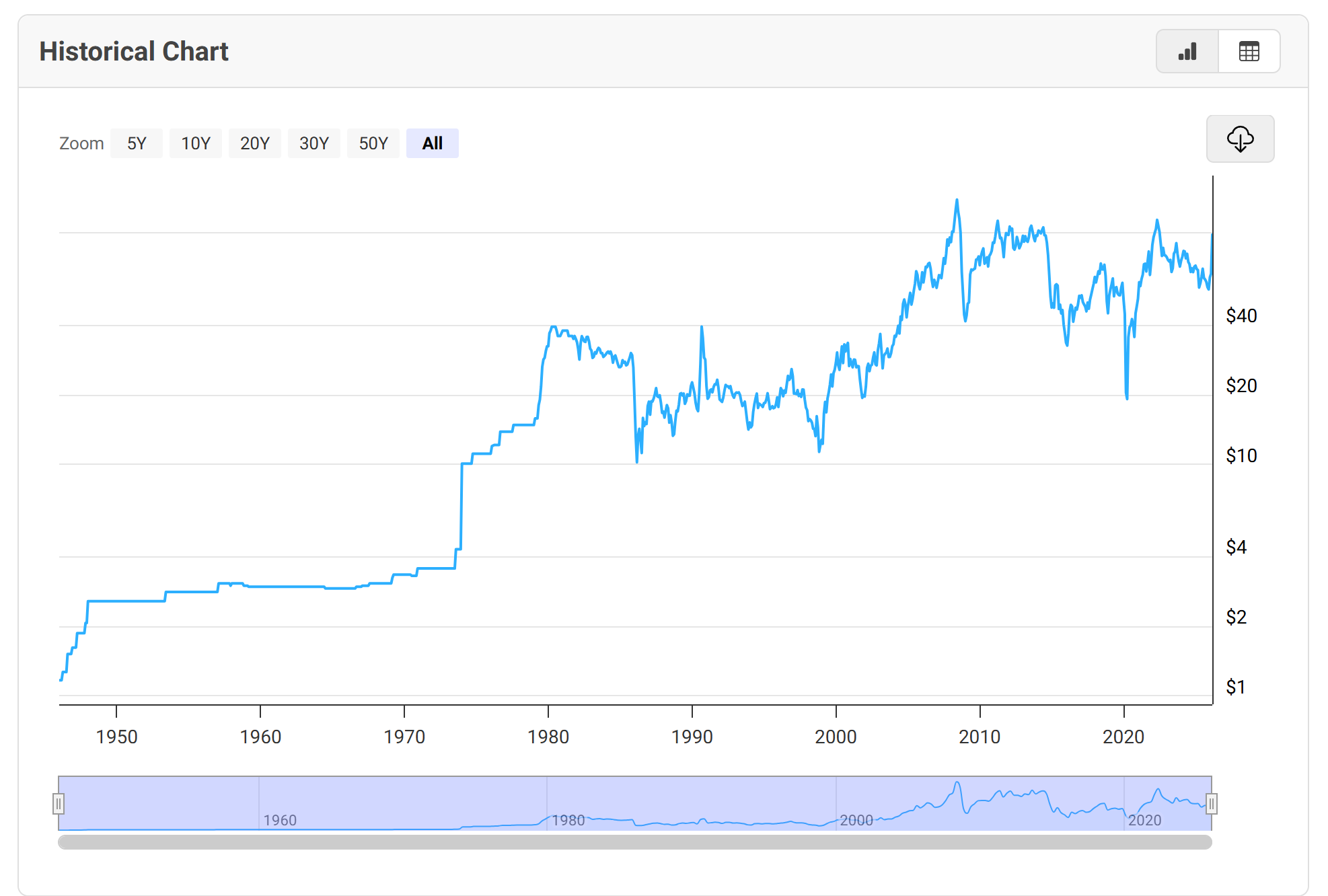This screenshot has height=896, width=1328.
Task: Click the gray horizontal scrollbar
Action: (x=635, y=842)
